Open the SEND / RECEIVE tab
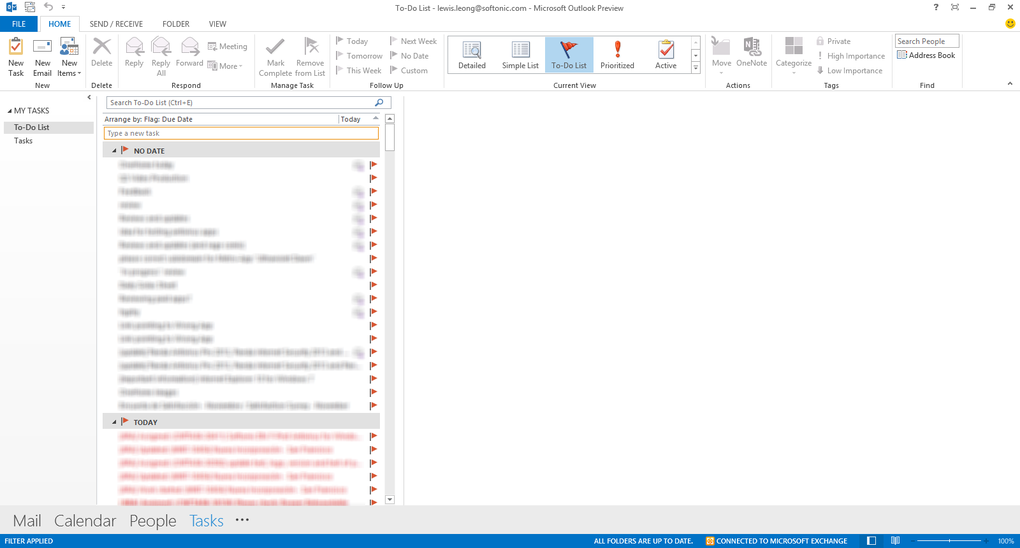Viewport: 1020px width, 548px height. click(x=116, y=24)
